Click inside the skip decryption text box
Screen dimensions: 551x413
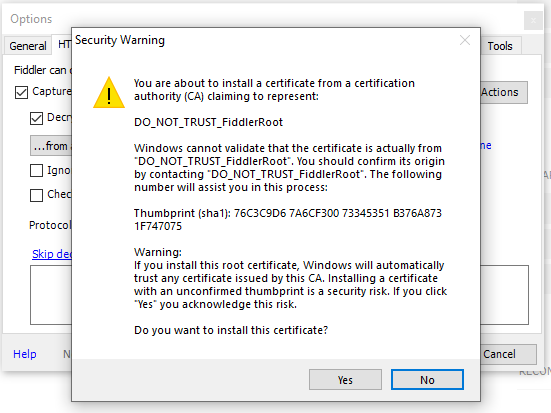point(51,295)
